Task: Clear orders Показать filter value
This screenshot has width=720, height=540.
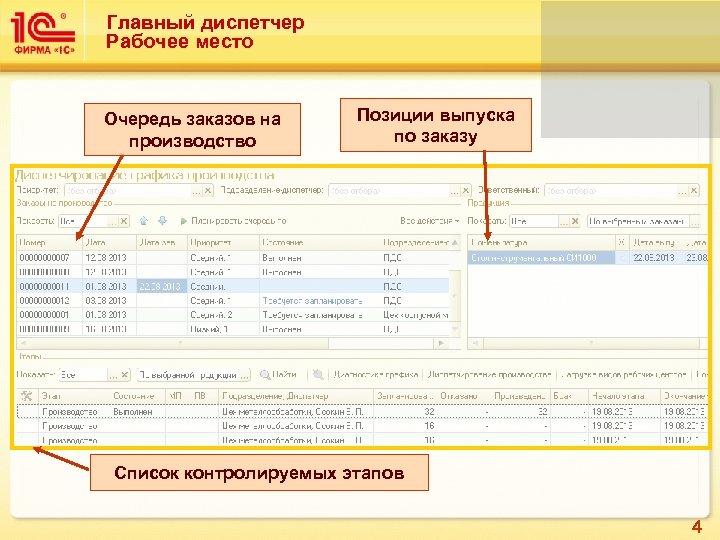Action: 124,221
